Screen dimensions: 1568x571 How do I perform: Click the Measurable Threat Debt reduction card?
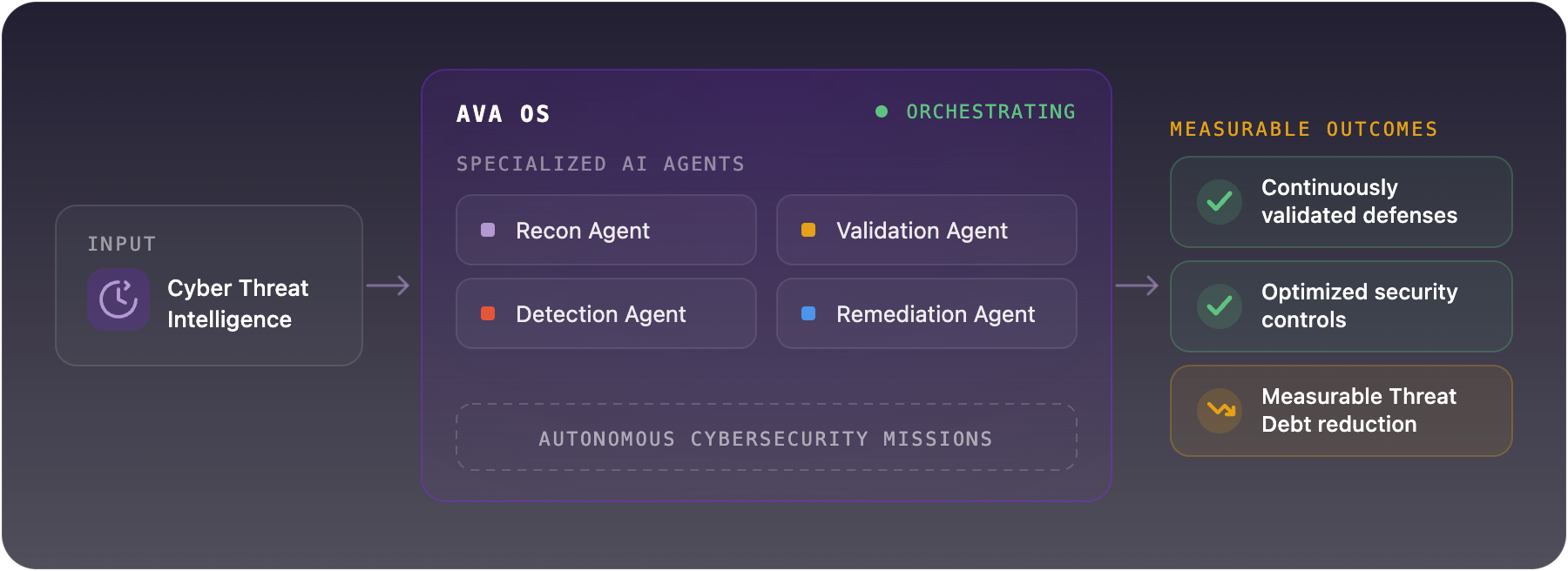pyautogui.click(x=1342, y=411)
